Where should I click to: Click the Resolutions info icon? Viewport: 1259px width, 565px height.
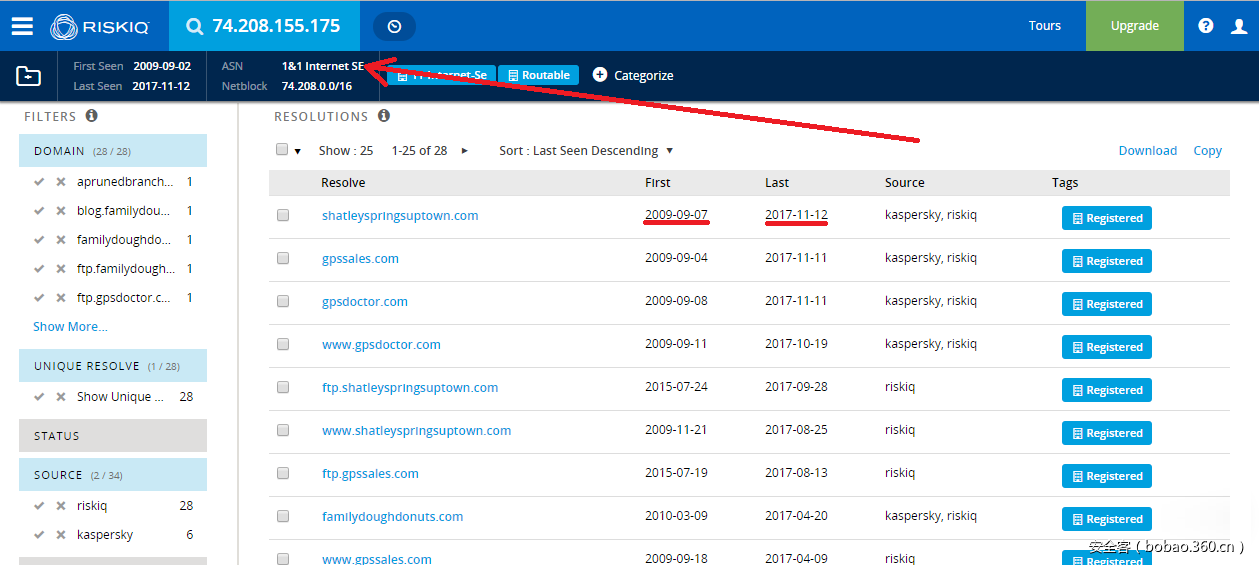tap(384, 116)
